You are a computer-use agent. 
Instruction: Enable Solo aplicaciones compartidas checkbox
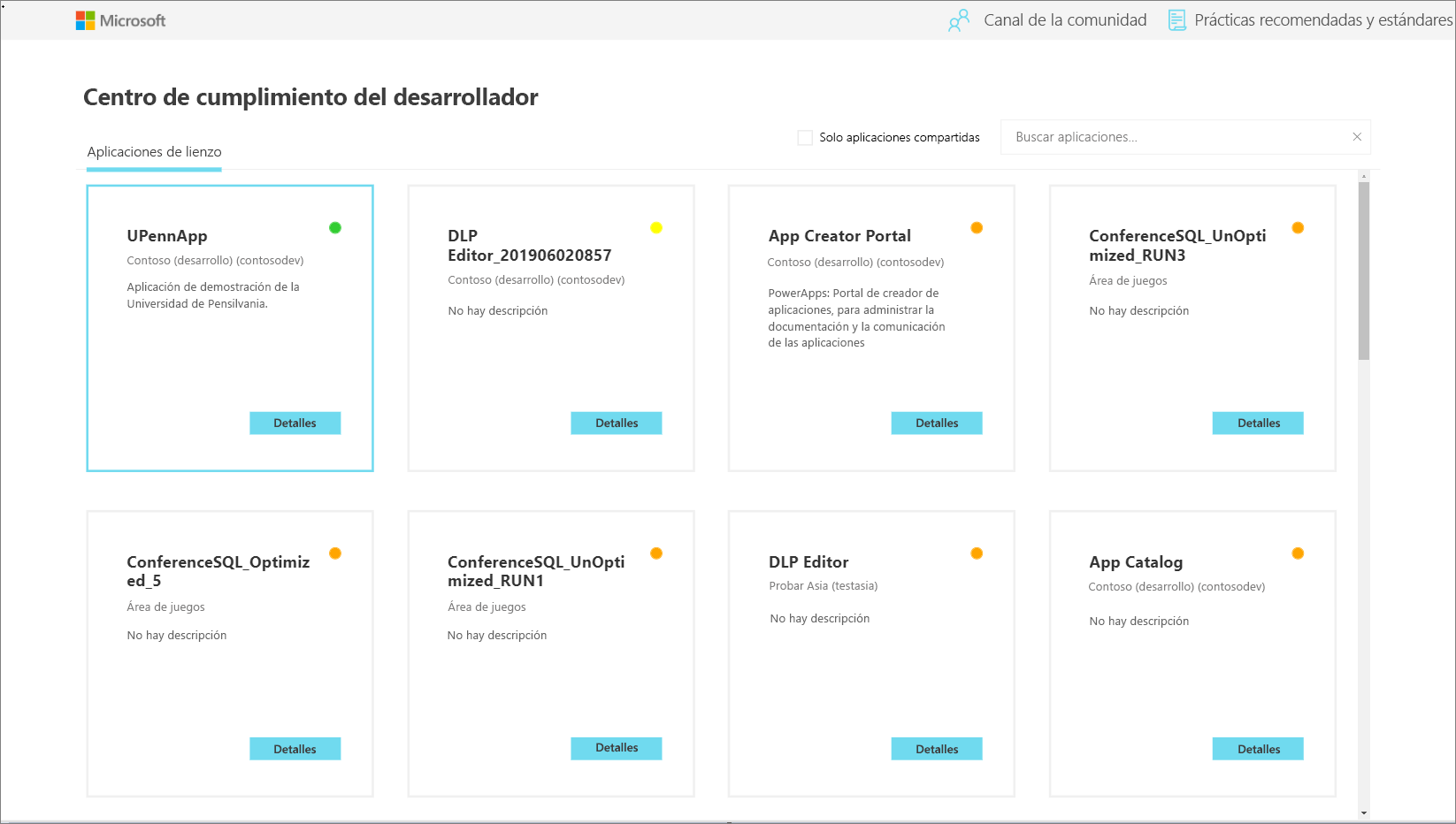click(805, 138)
